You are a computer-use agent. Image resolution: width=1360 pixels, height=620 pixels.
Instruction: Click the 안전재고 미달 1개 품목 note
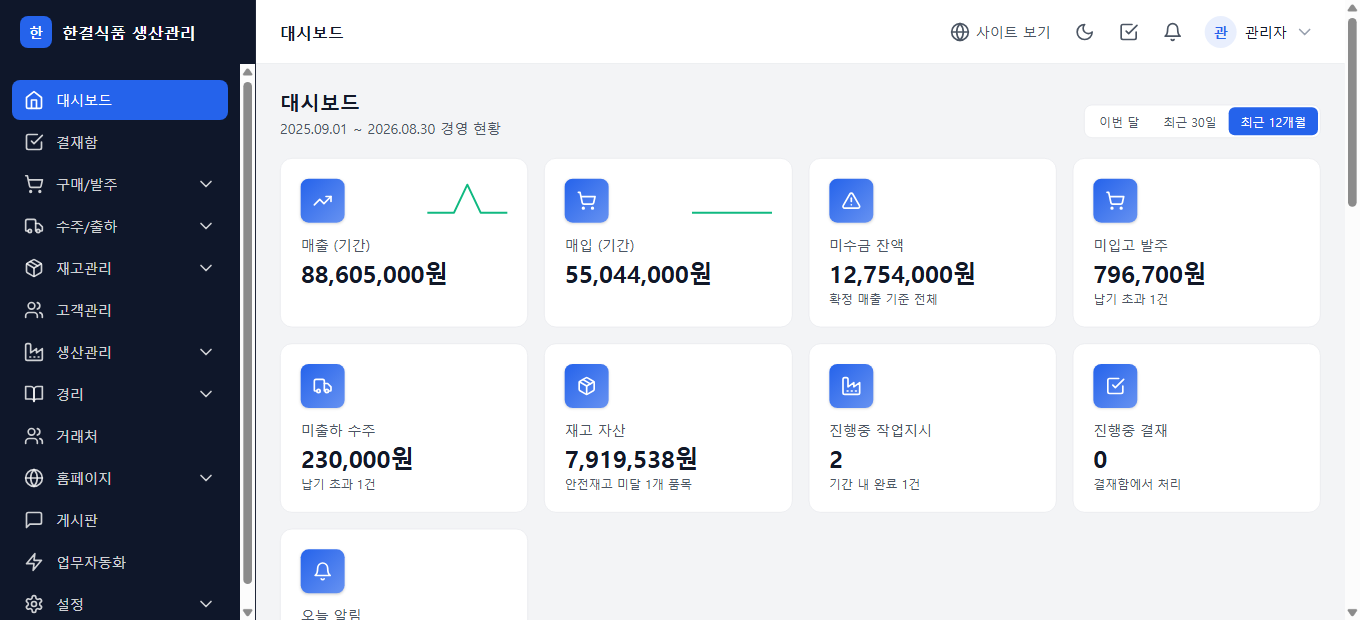pyautogui.click(x=628, y=484)
